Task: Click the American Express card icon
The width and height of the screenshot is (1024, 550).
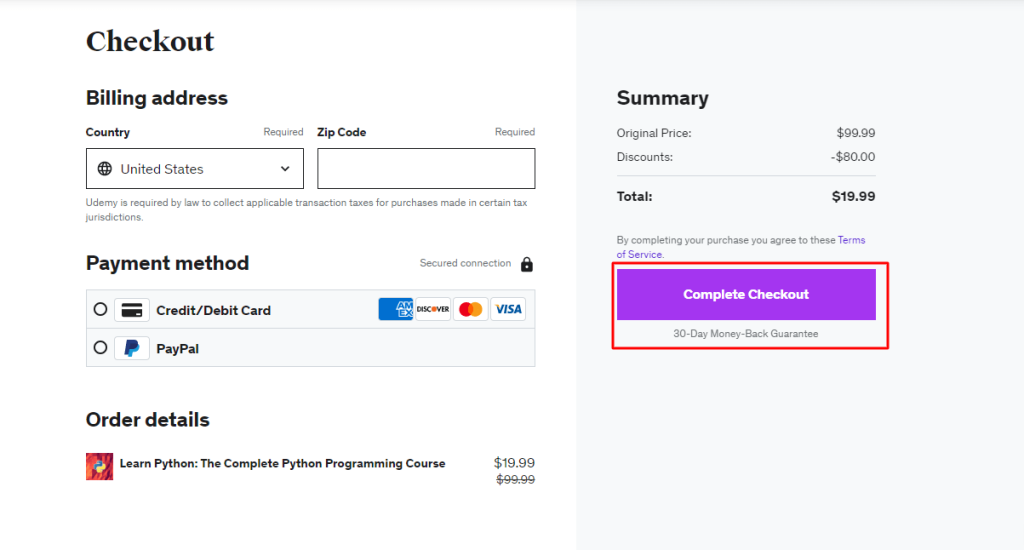Action: [396, 309]
